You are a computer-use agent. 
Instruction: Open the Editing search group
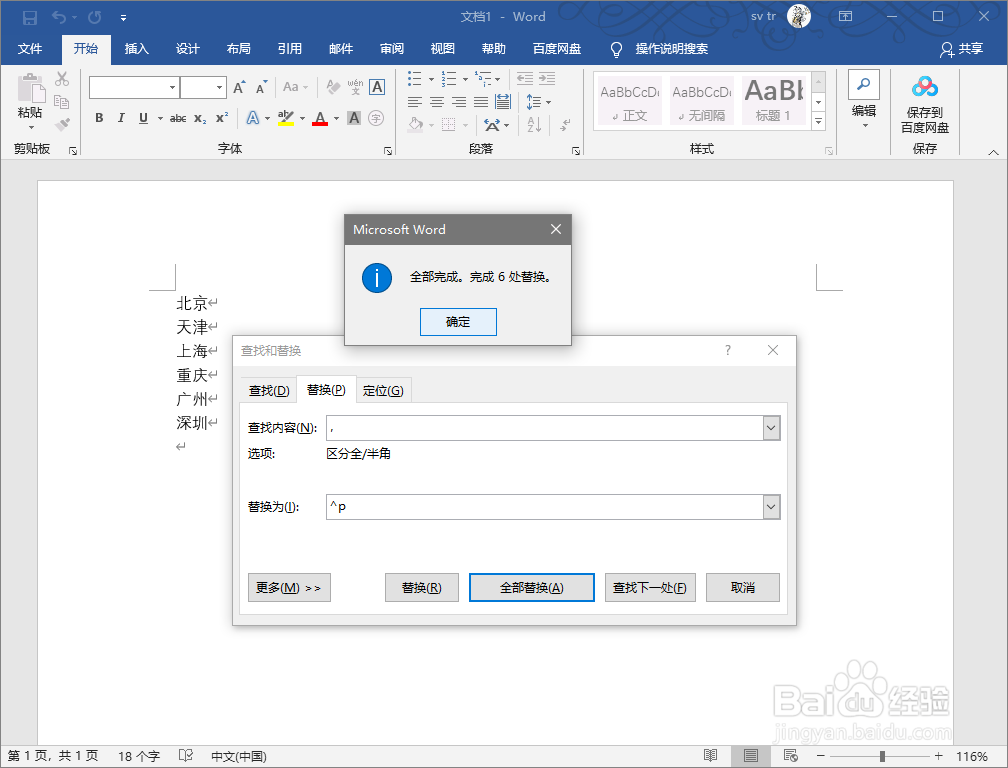coord(864,100)
